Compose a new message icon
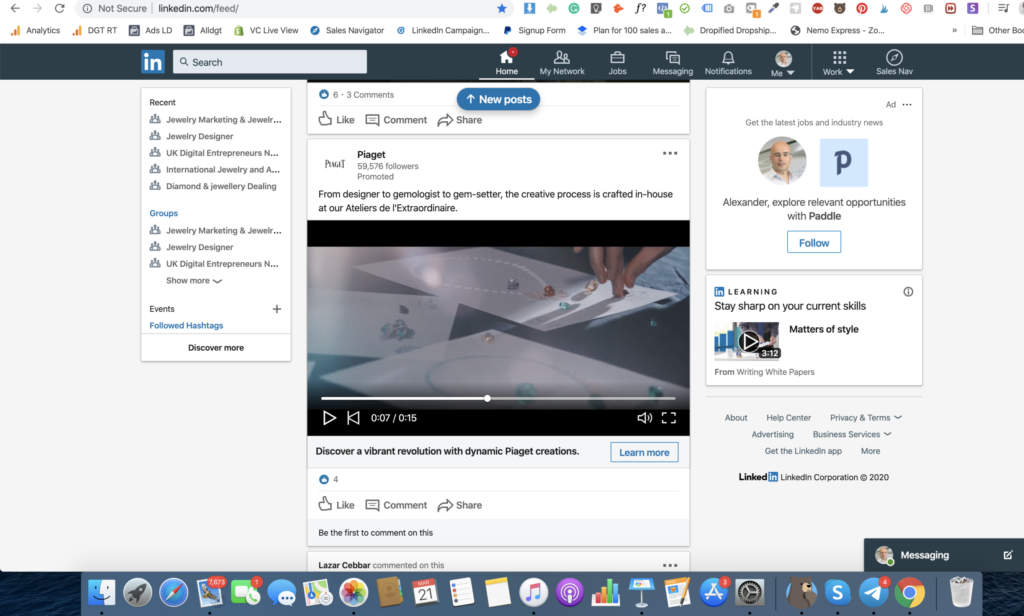Viewport: 1024px width, 616px height. point(1008,555)
